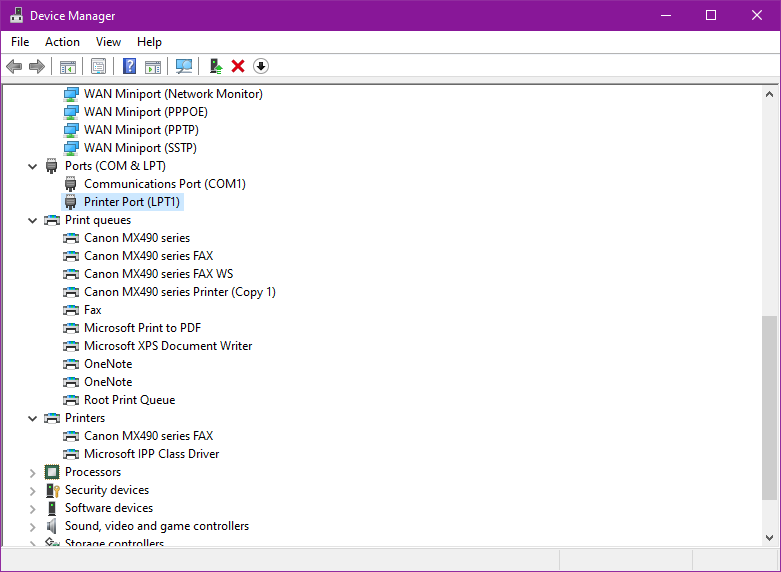
Task: Select Canon MX490 series FAX under Printers
Action: pos(148,436)
